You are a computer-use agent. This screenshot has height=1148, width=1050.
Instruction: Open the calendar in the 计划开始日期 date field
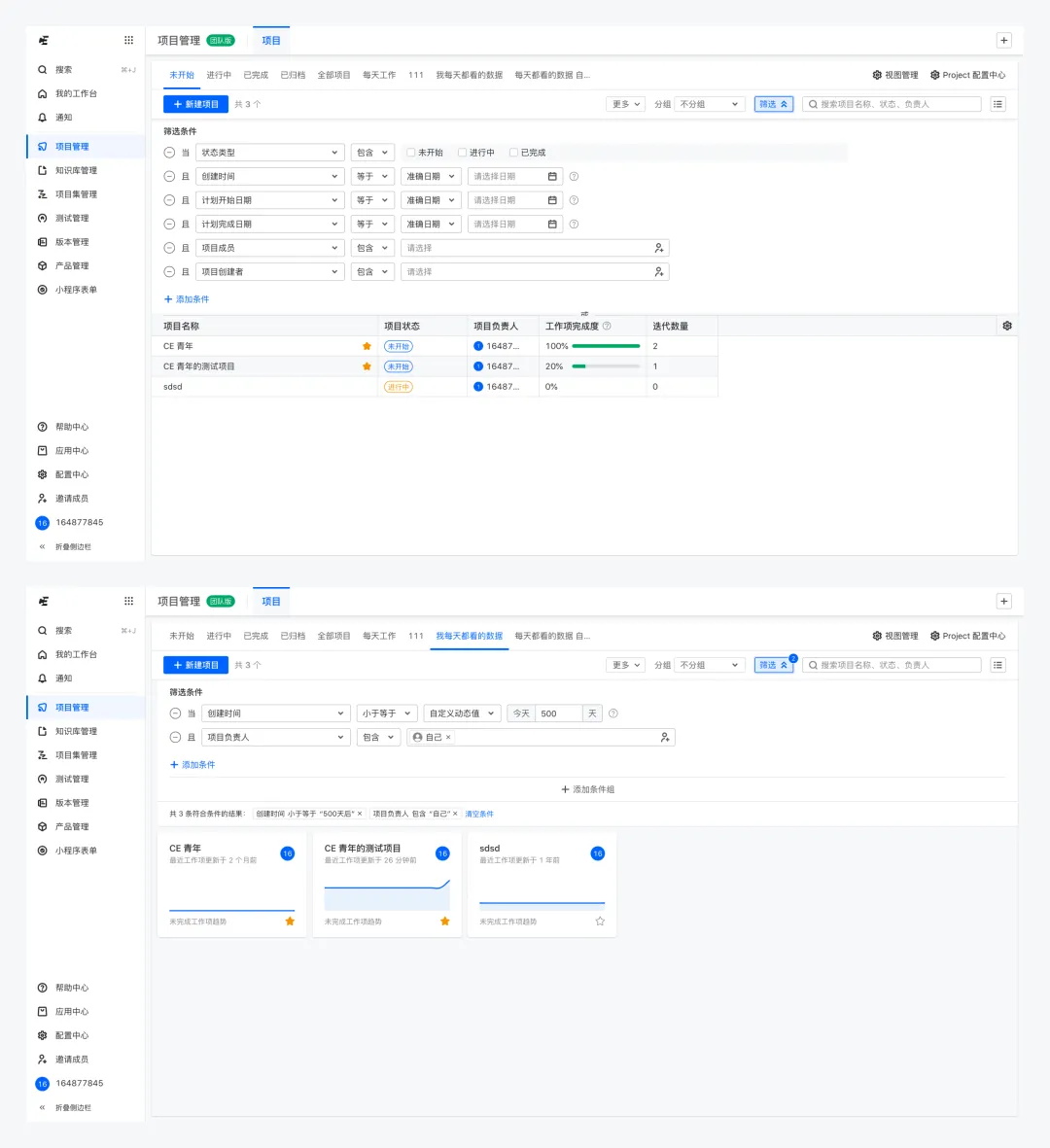click(x=552, y=200)
